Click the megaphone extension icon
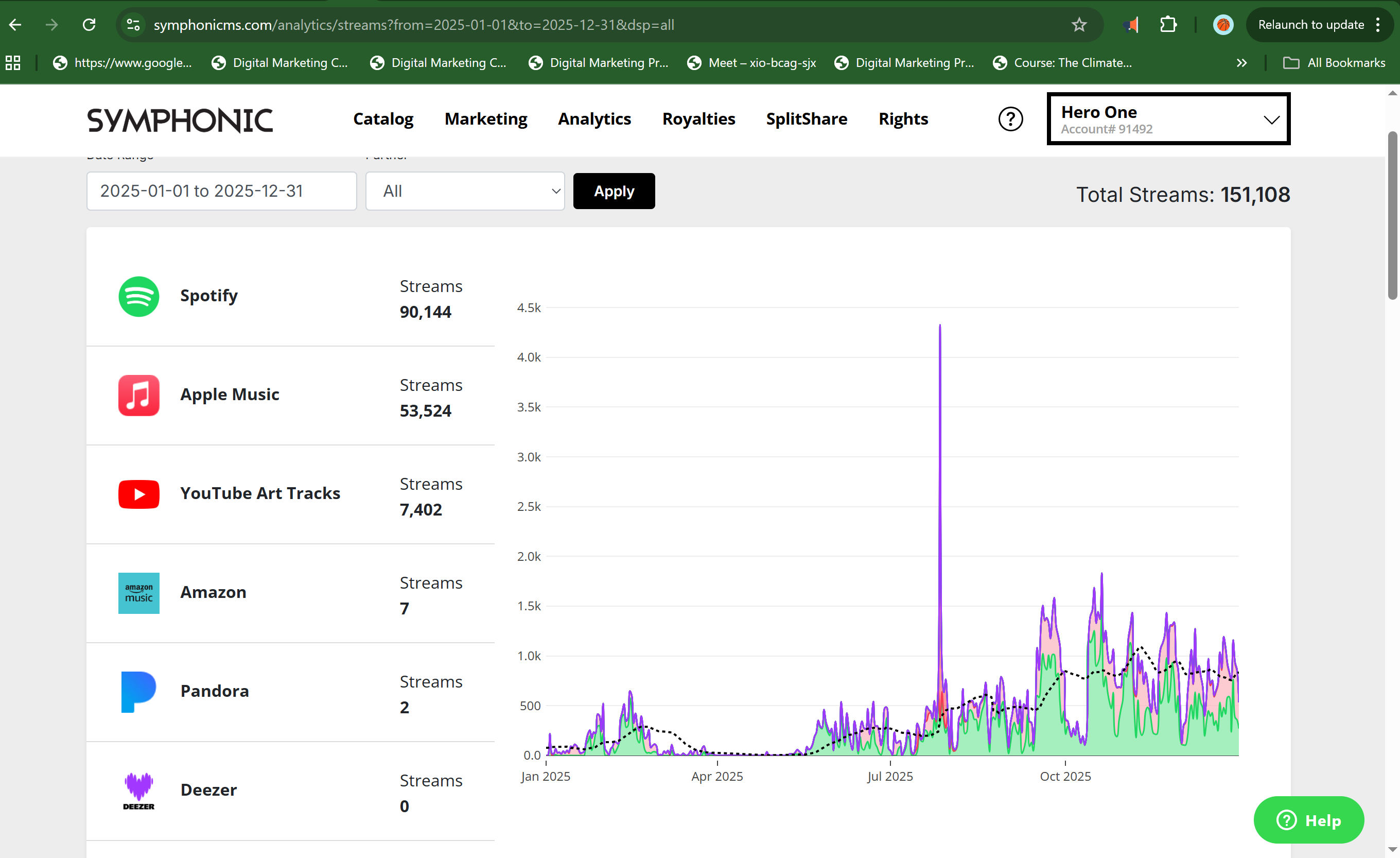Viewport: 1400px width, 858px height. click(x=1131, y=24)
